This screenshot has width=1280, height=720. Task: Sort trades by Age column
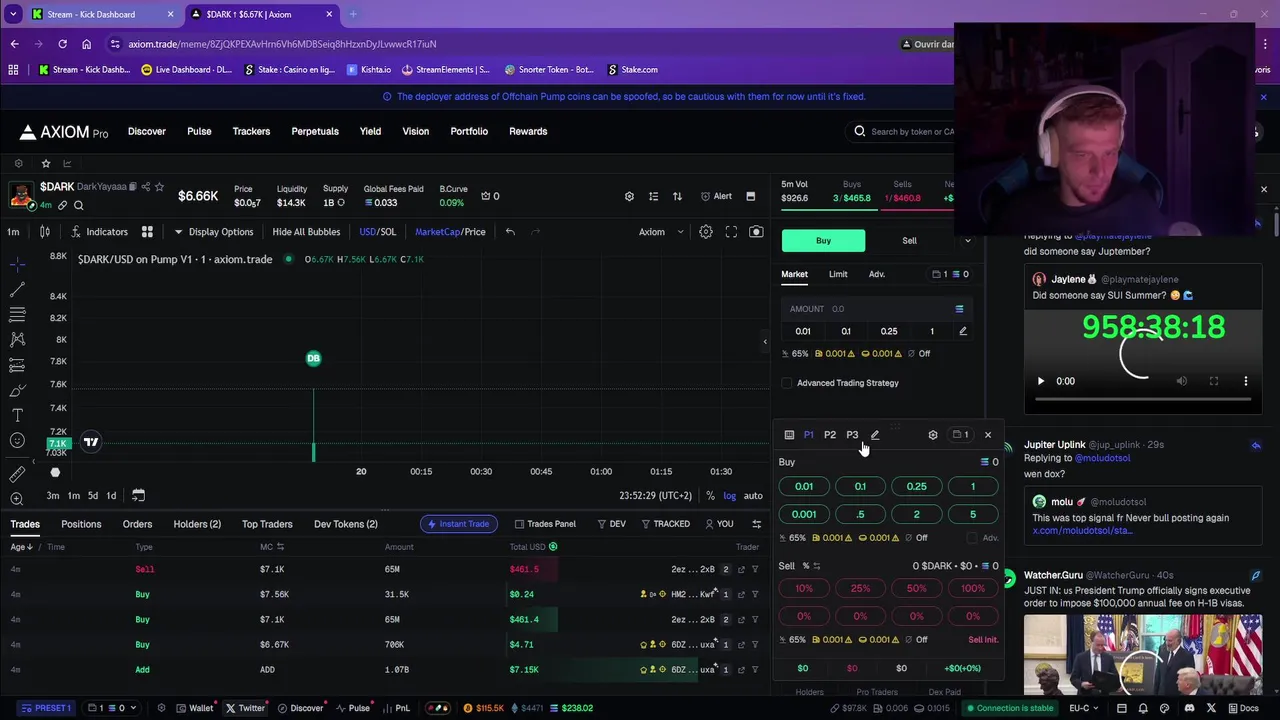21,547
